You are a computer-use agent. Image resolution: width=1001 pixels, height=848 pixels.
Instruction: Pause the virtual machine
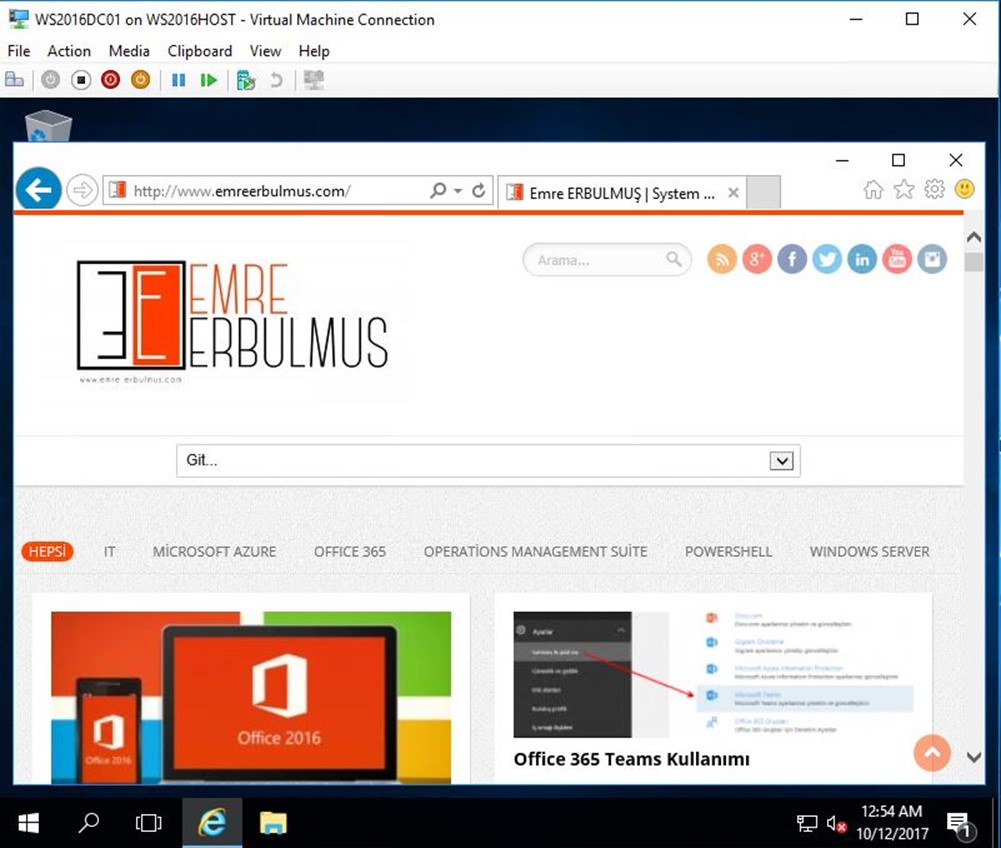click(179, 80)
